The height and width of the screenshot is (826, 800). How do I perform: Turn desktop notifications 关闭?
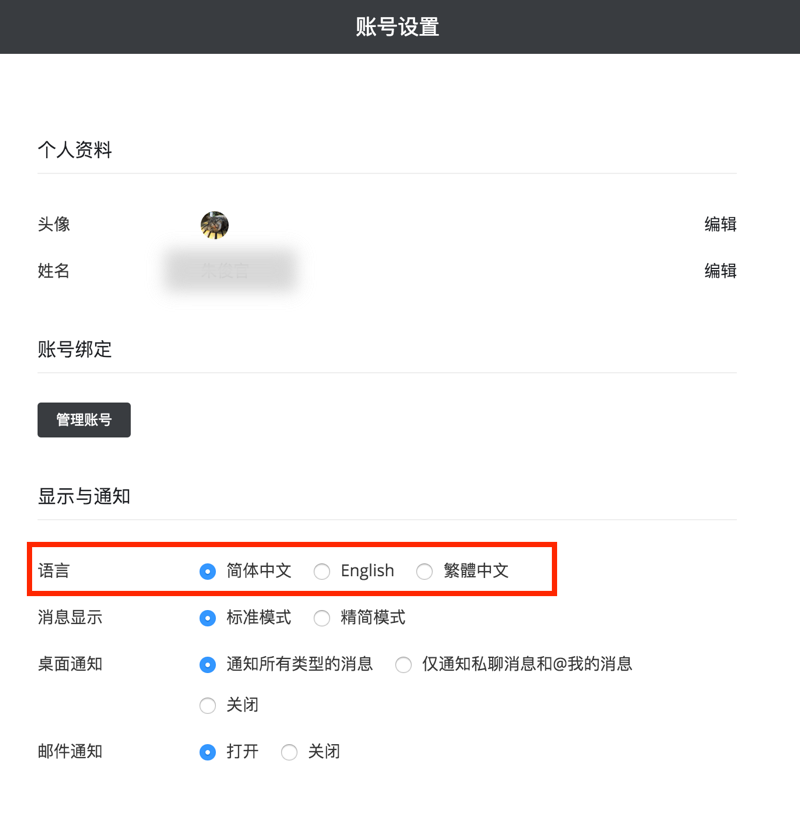coord(208,705)
